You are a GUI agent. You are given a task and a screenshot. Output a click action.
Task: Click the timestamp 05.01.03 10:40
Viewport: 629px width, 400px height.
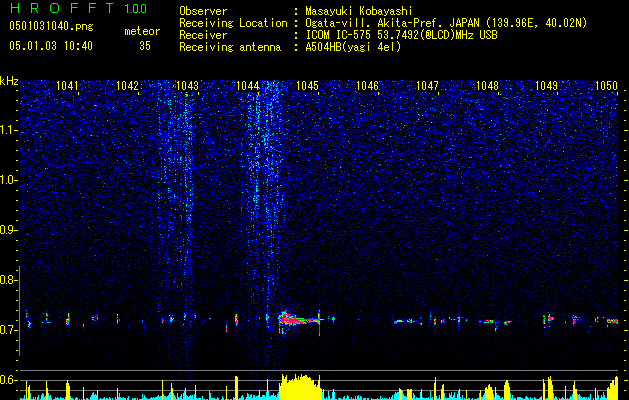click(51, 46)
